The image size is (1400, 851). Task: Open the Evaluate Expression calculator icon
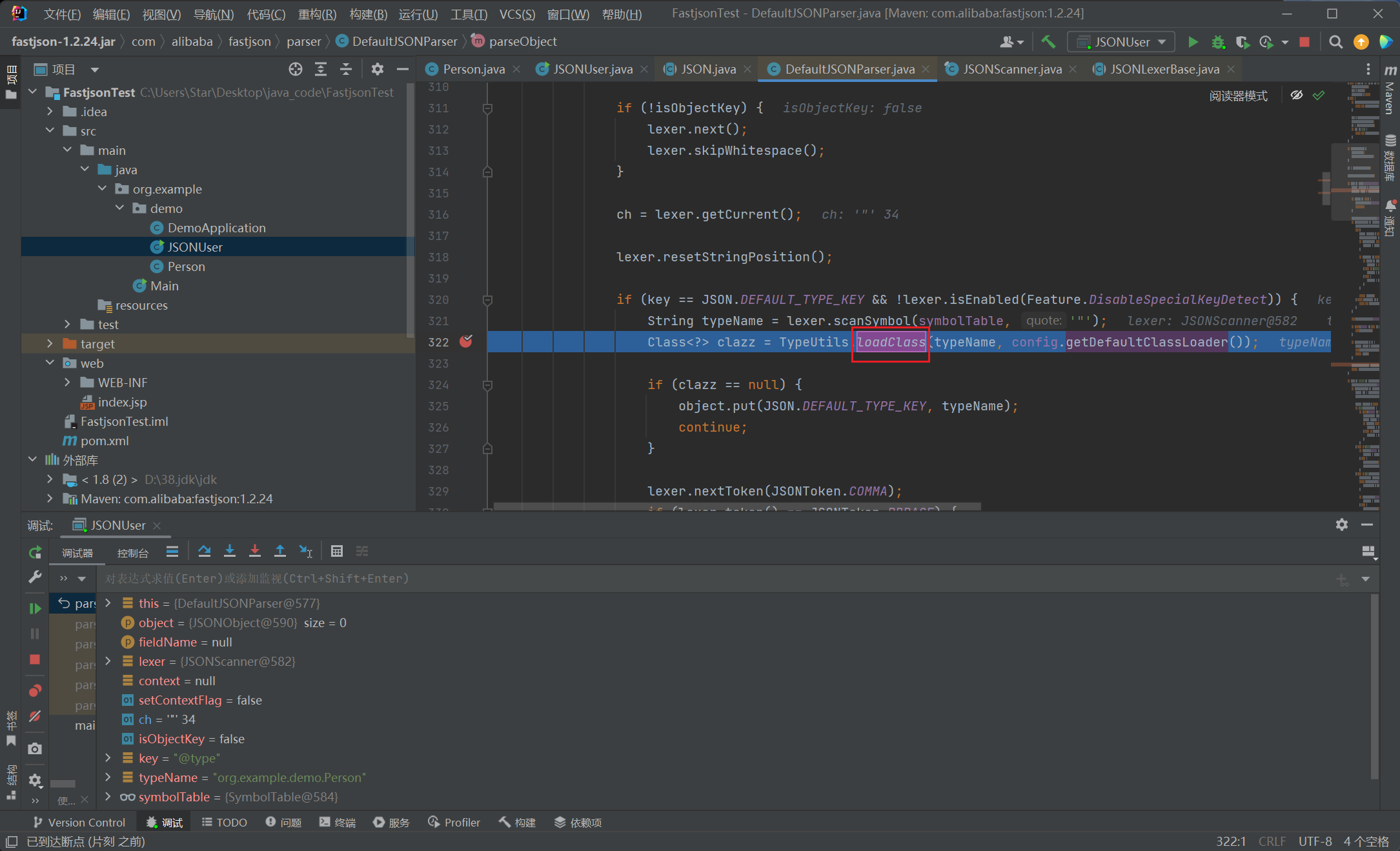click(336, 551)
